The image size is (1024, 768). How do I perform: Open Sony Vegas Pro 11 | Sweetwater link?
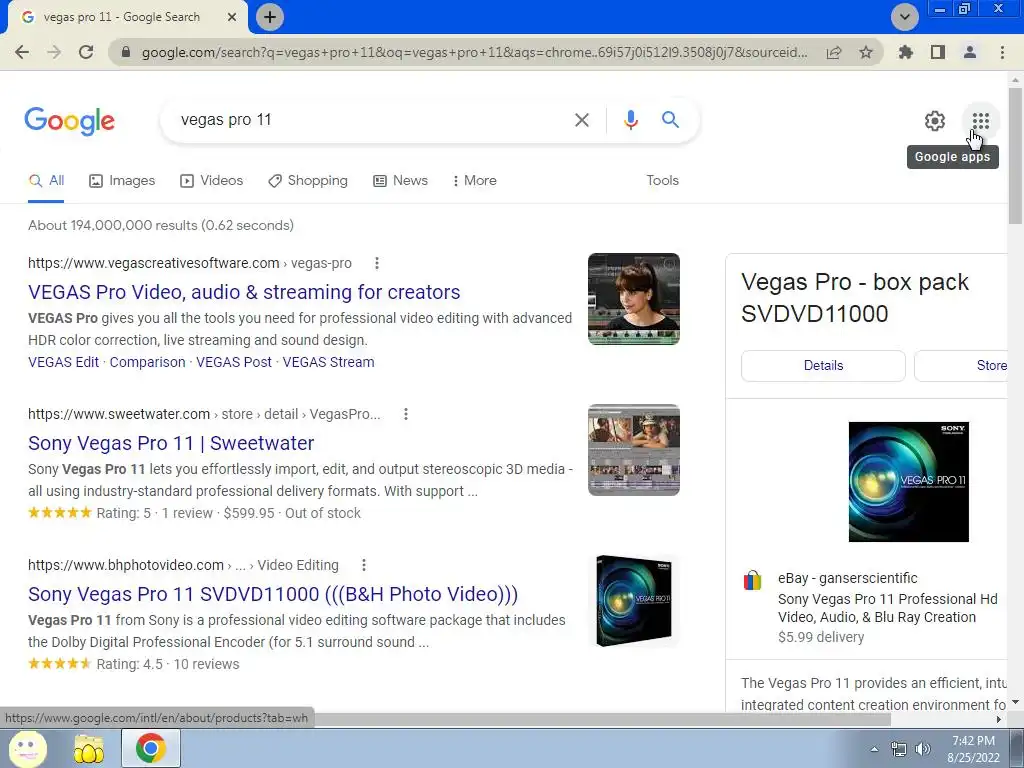[171, 443]
